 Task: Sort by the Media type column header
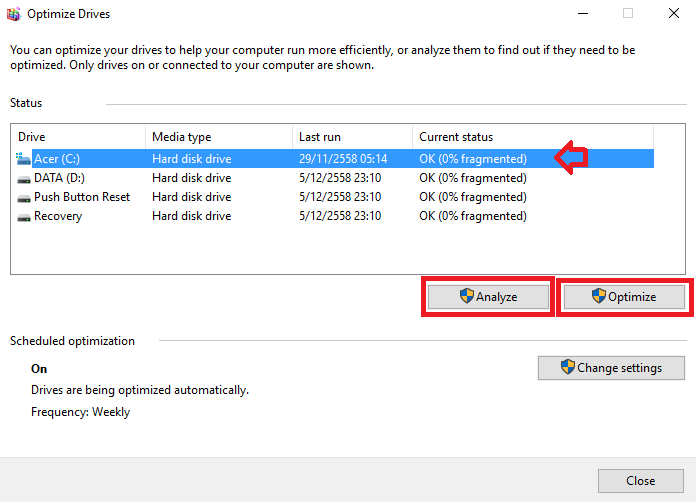coord(219,137)
